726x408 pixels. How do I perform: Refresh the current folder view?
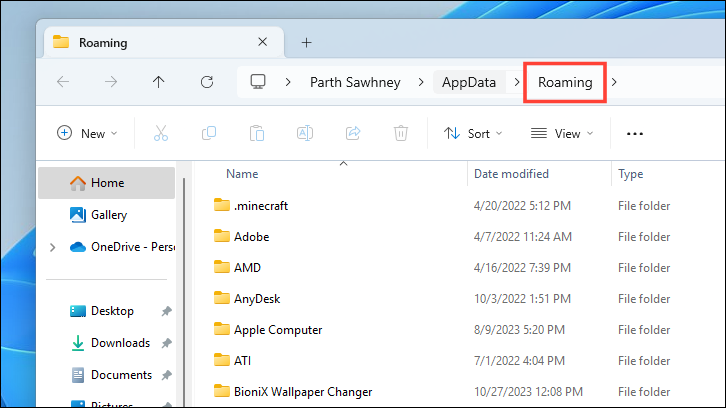(207, 82)
